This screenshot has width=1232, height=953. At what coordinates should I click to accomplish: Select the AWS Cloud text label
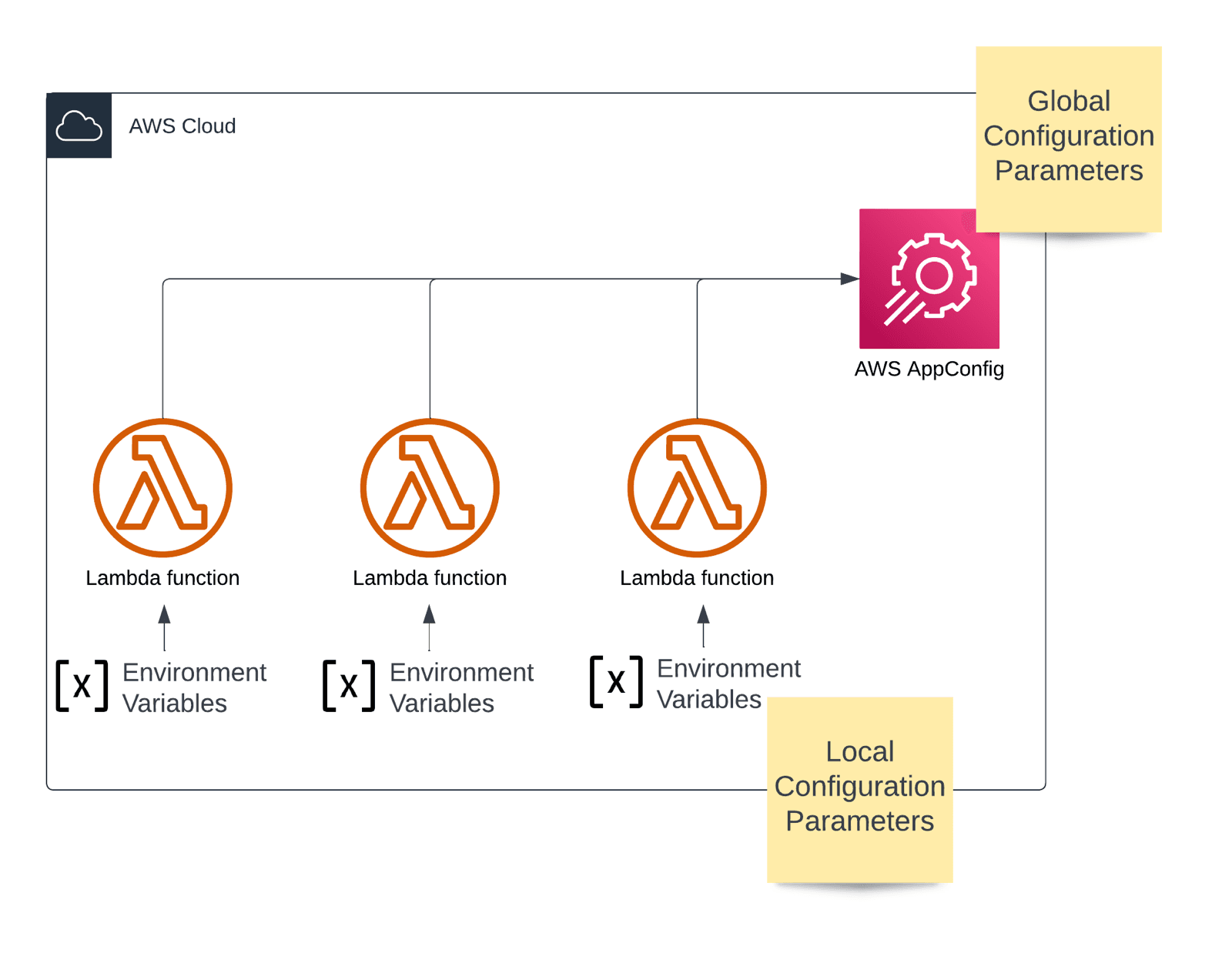coord(182,126)
